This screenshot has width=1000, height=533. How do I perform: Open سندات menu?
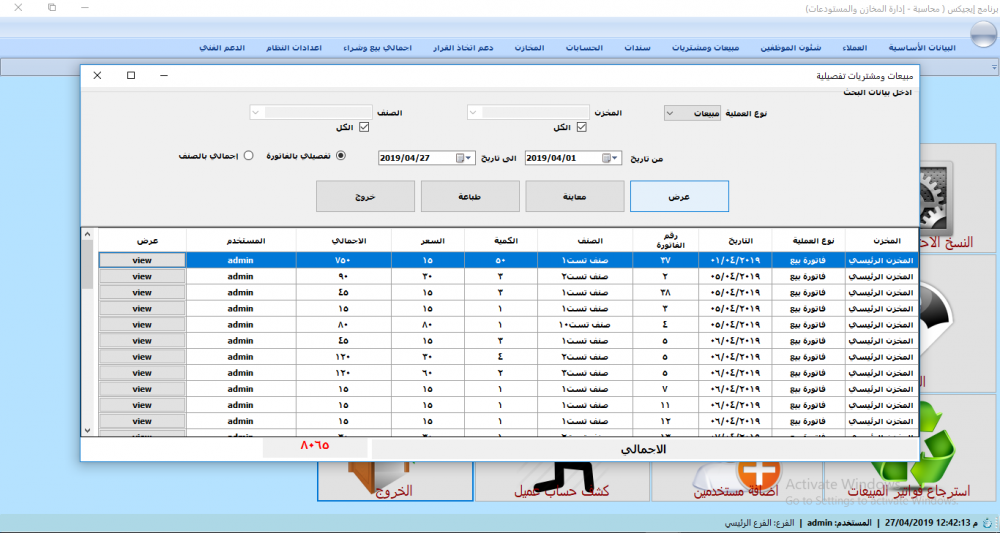637,48
